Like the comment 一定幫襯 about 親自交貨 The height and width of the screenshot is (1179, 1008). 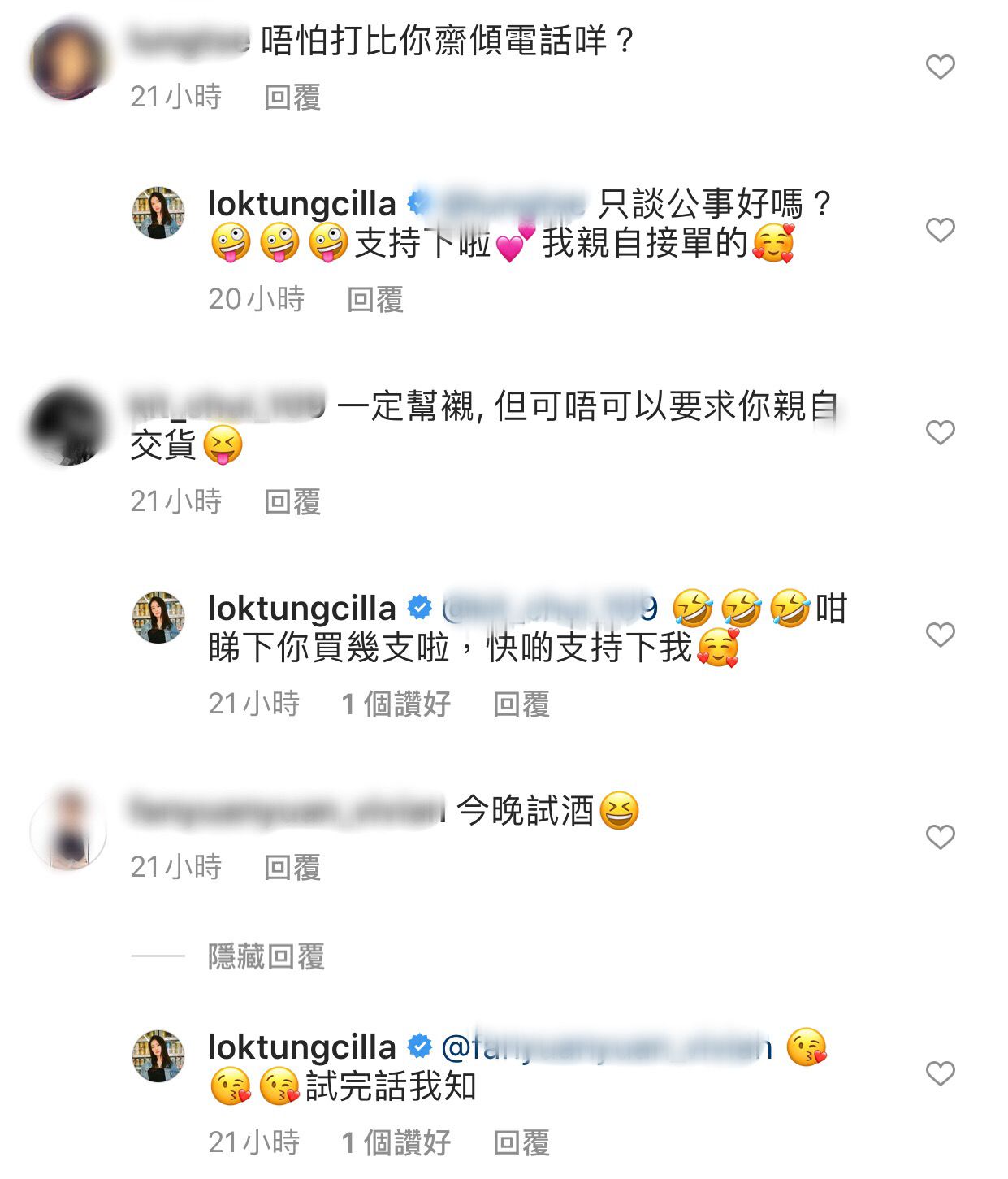click(x=940, y=432)
